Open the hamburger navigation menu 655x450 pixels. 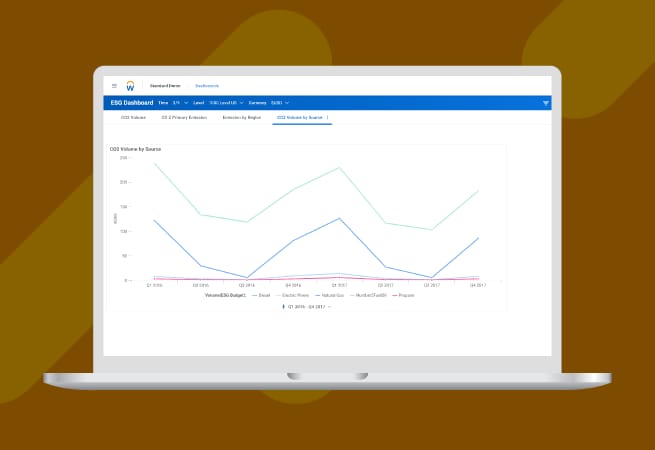point(114,86)
